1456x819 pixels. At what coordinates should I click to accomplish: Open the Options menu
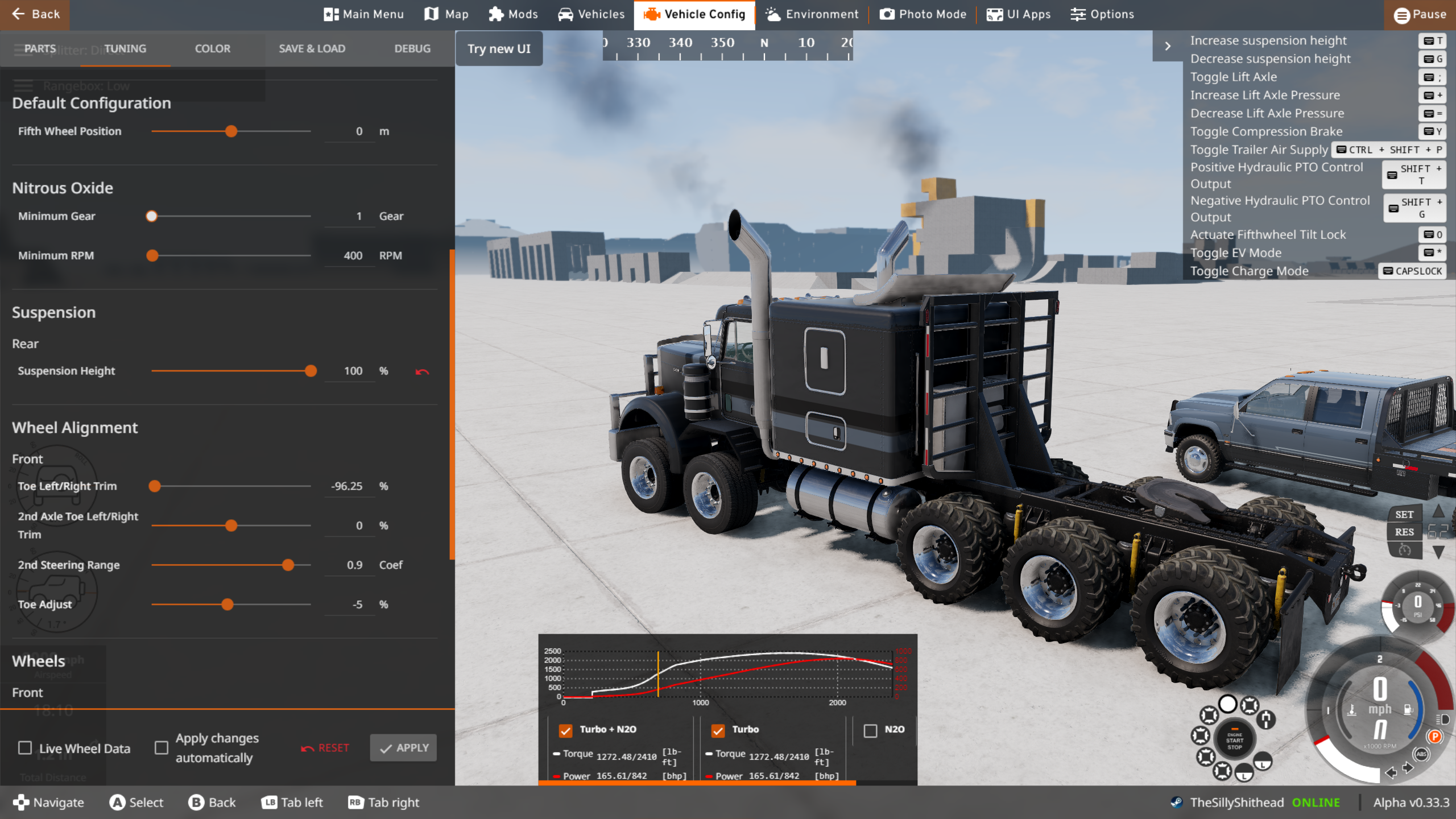(x=1102, y=14)
